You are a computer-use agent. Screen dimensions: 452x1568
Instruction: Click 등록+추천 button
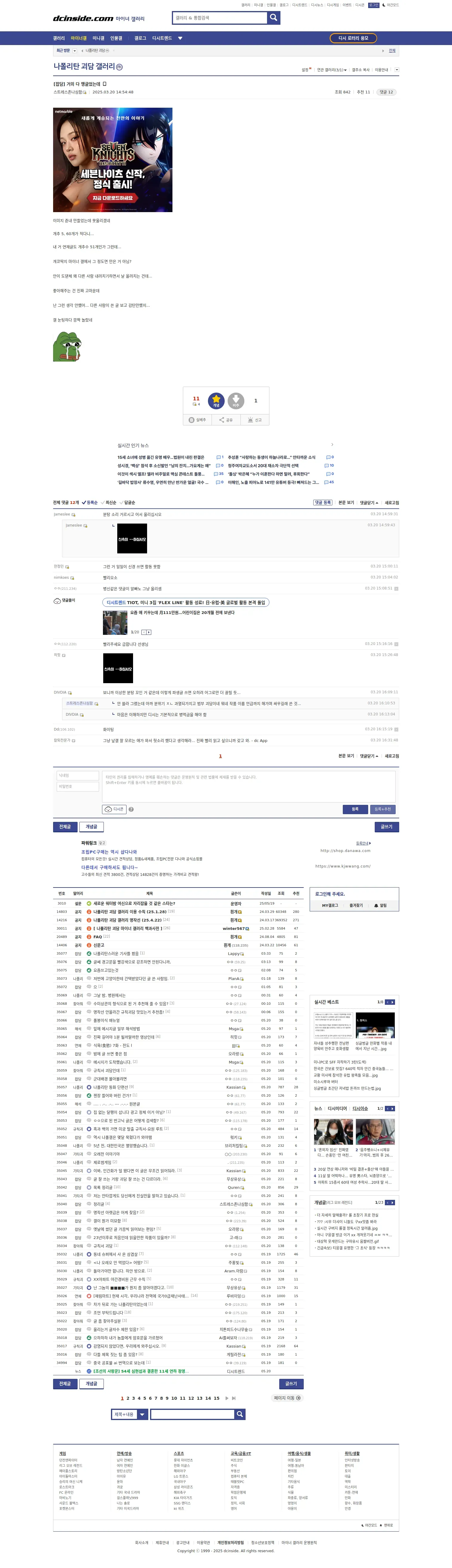point(383,809)
